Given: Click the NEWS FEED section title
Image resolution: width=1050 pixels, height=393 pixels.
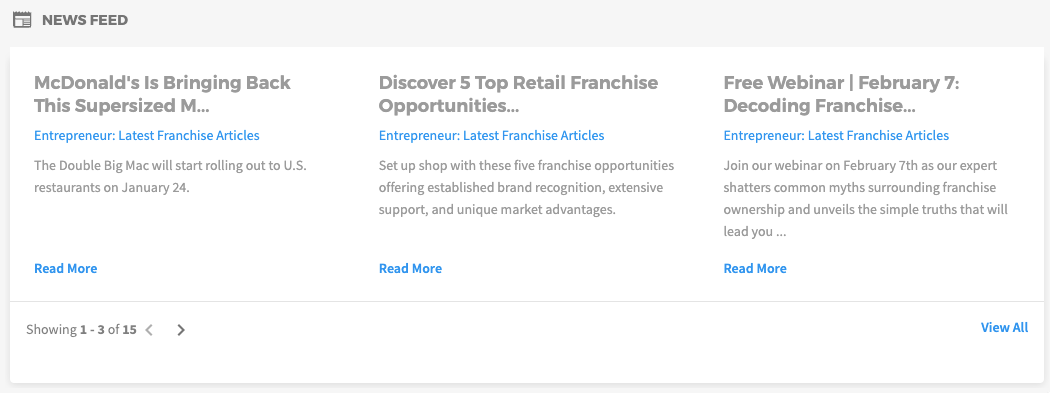Looking at the screenshot, I should click(85, 20).
